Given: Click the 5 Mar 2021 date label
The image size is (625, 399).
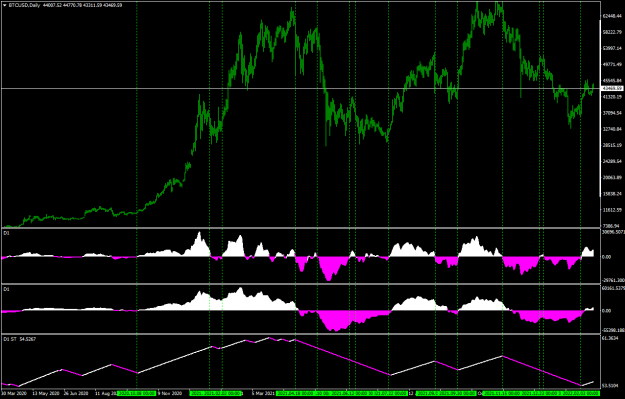Looking at the screenshot, I should click(x=263, y=393).
